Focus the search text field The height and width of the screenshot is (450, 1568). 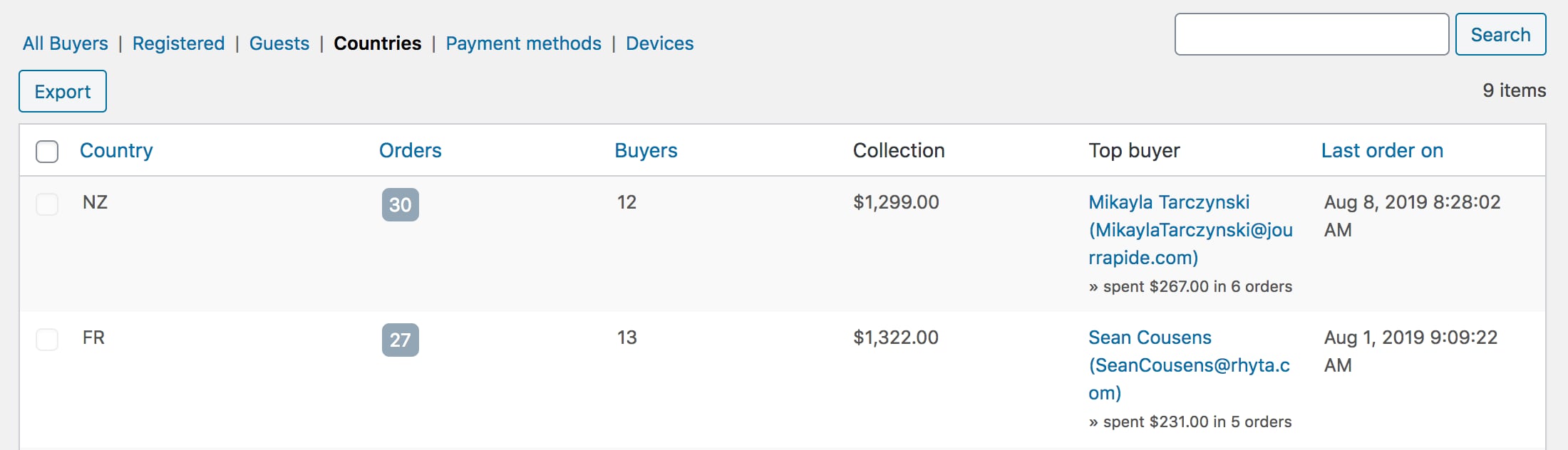[1311, 34]
